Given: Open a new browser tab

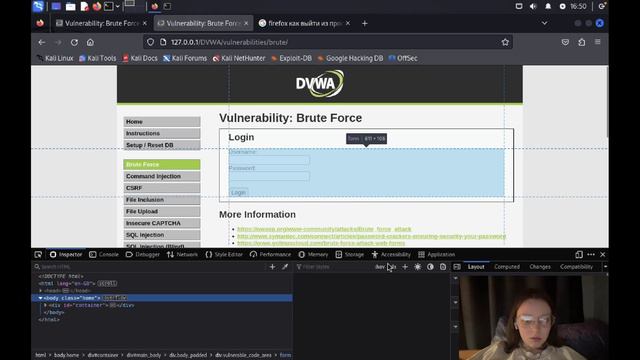Looking at the screenshot, I should (x=364, y=23).
